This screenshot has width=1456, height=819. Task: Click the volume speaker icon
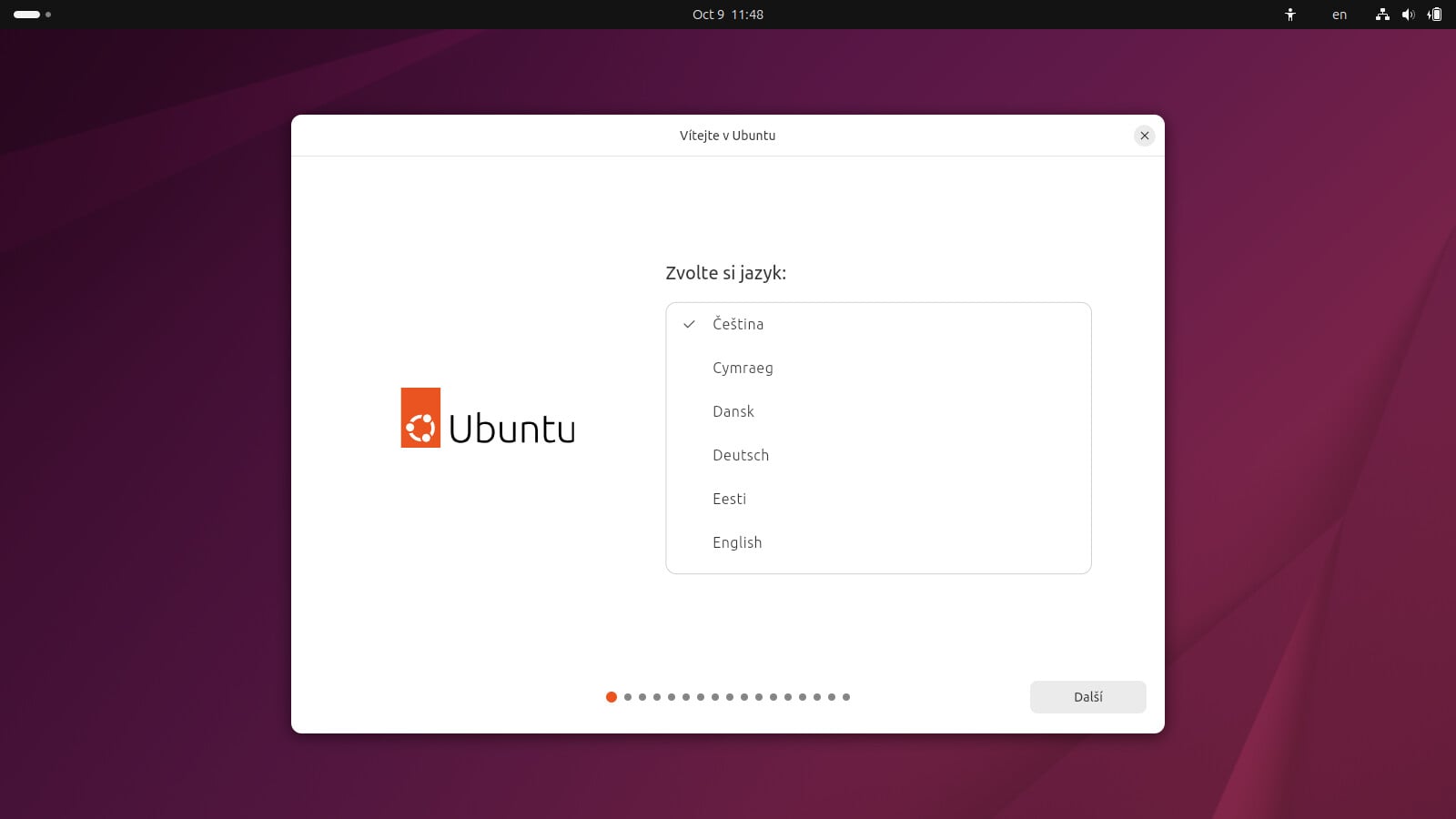[1409, 15]
